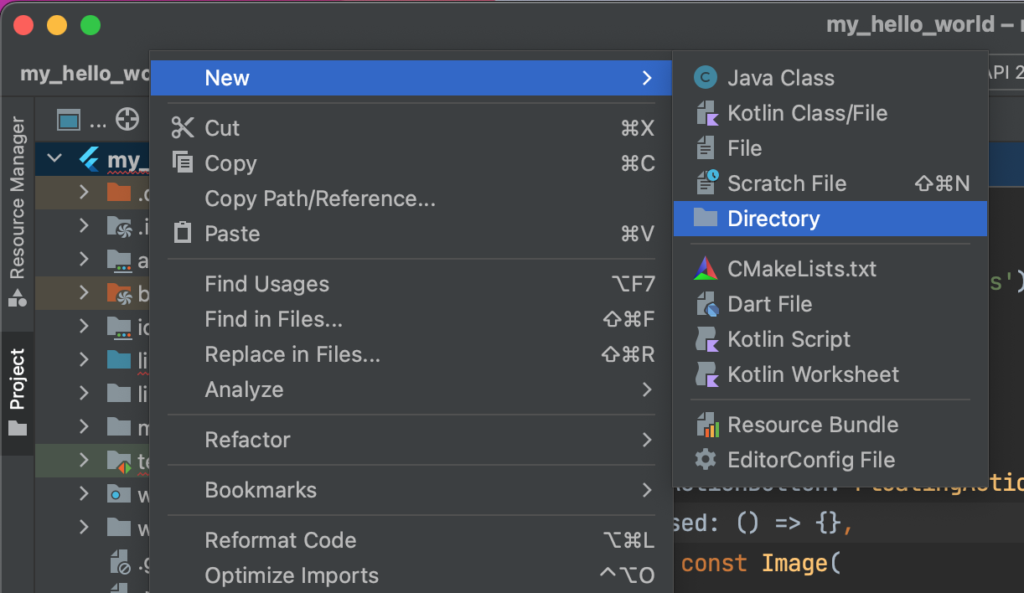1024x593 pixels.
Task: Select Find Usages from the context menu
Action: pos(411,284)
